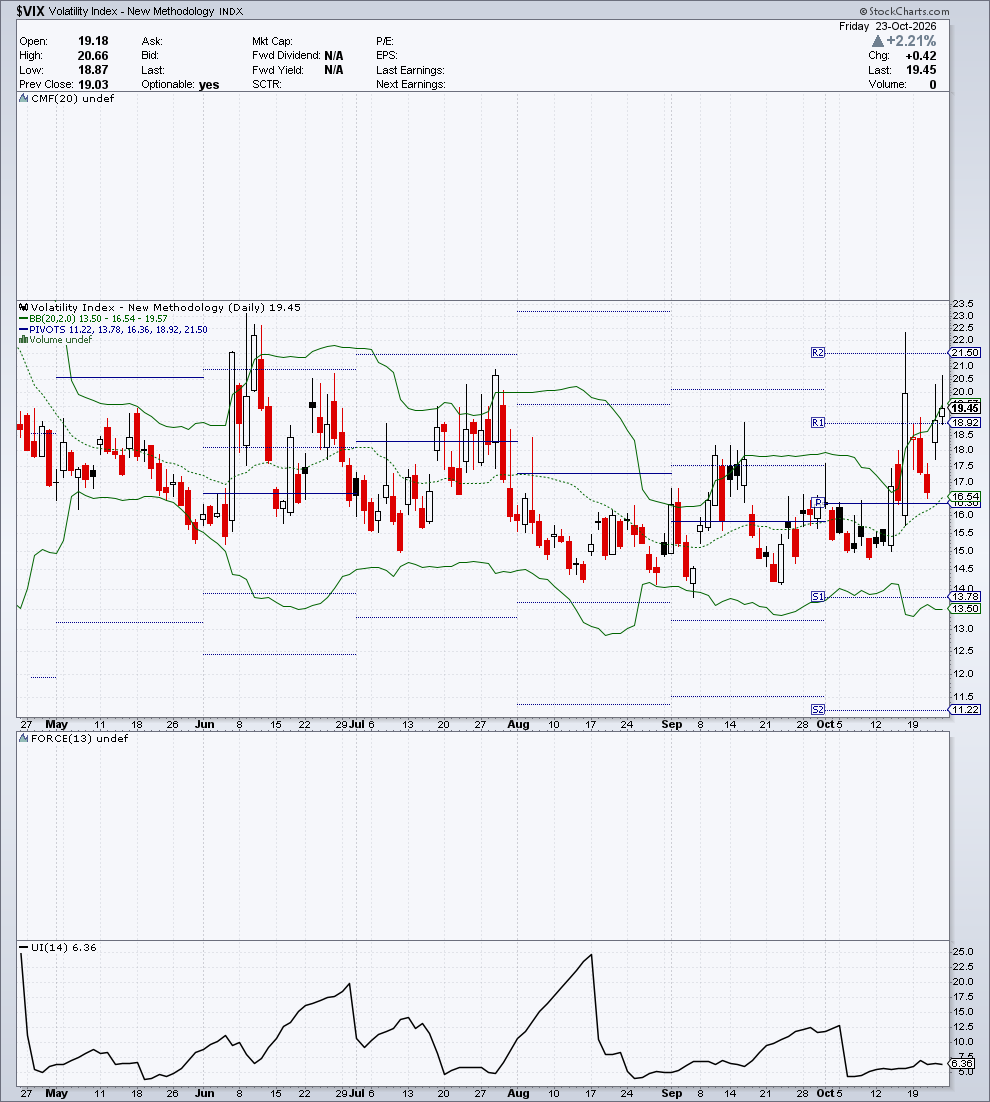The height and width of the screenshot is (1102, 990).
Task: Click the date Friday 23-Oct-2026
Action: [x=887, y=26]
